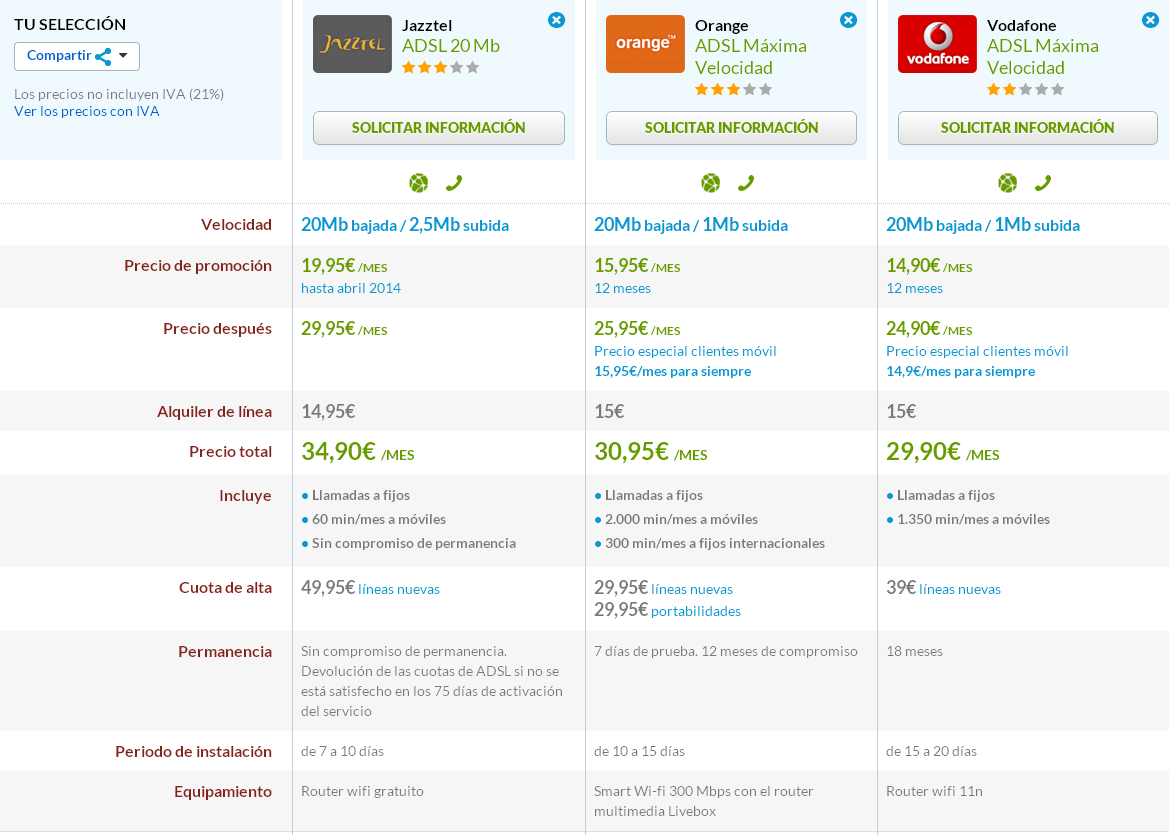Open Orange ADSL Máxima Velocidad plan title
Viewport: 1171px width, 835px height.
[751, 57]
